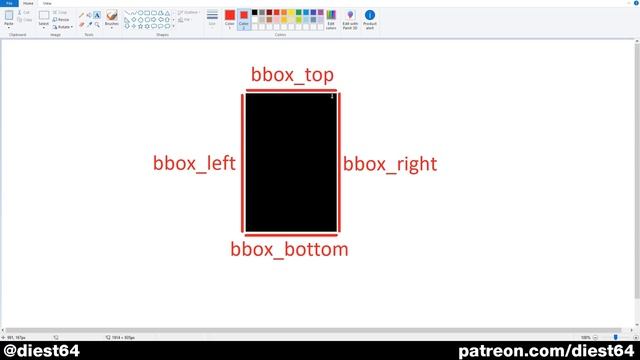Viewport: 640px width, 360px height.
Task: Select the Diamond shape
Action: click(x=133, y=20)
